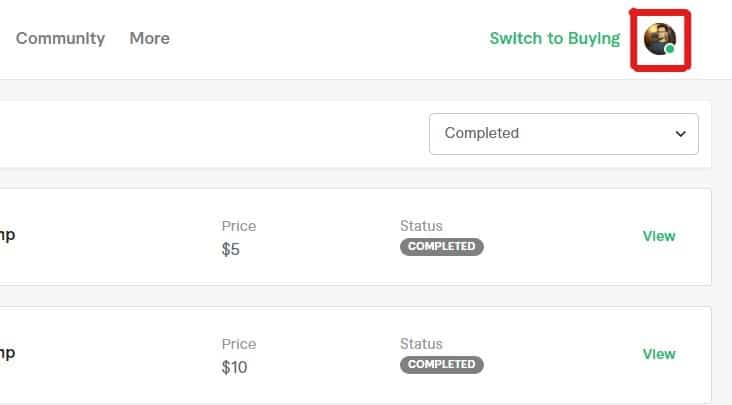View the $10 completed order
The height and width of the screenshot is (405, 732).
click(659, 354)
